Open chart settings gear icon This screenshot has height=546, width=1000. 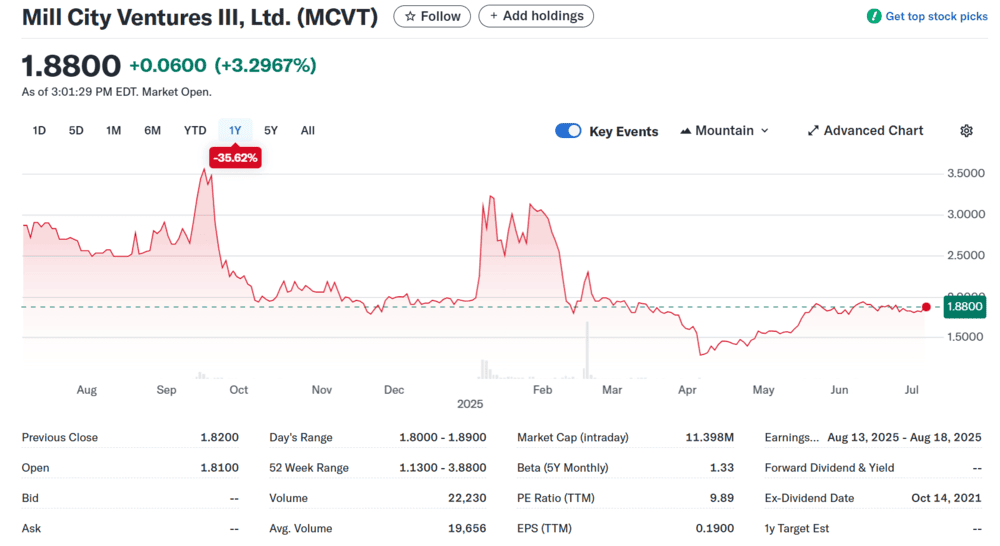click(x=966, y=131)
